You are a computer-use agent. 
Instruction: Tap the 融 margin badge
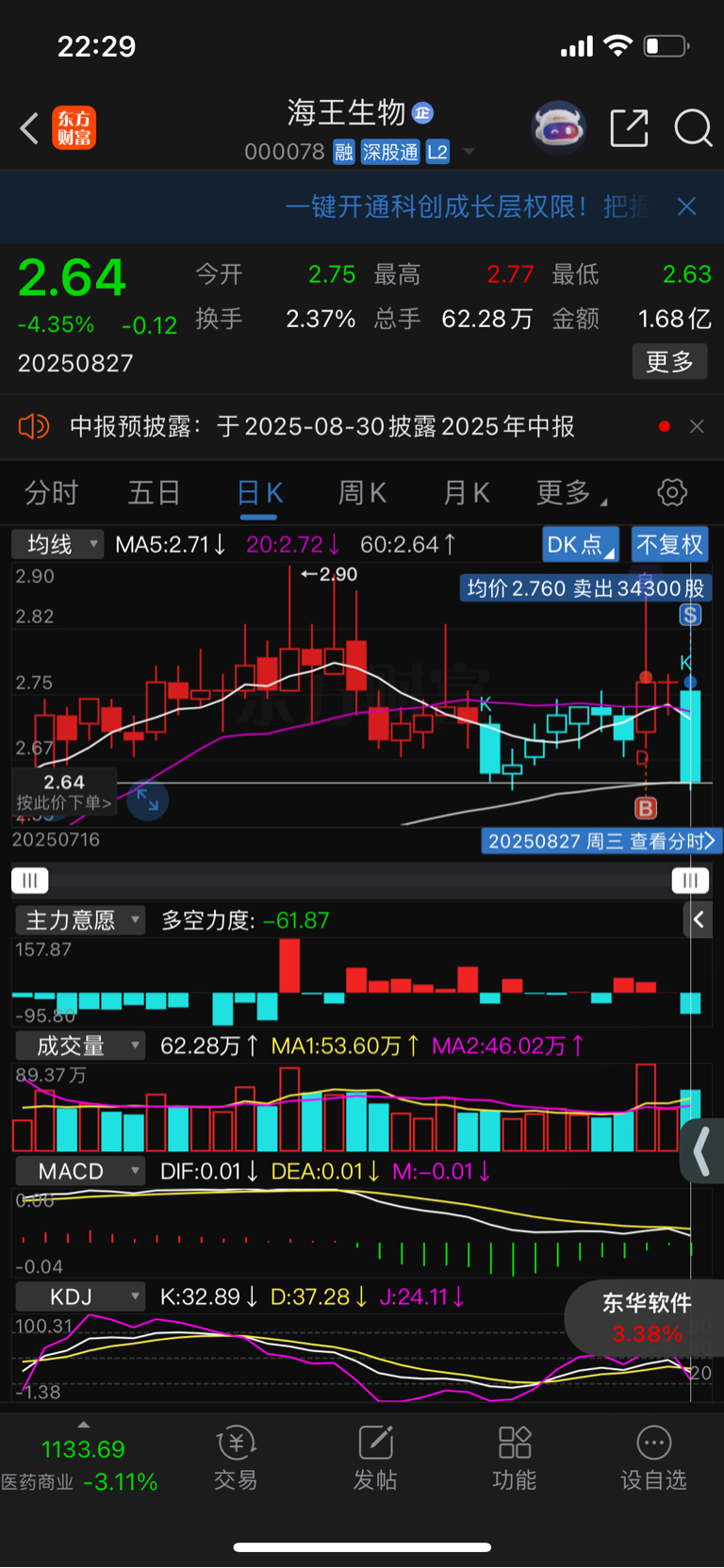tap(343, 152)
